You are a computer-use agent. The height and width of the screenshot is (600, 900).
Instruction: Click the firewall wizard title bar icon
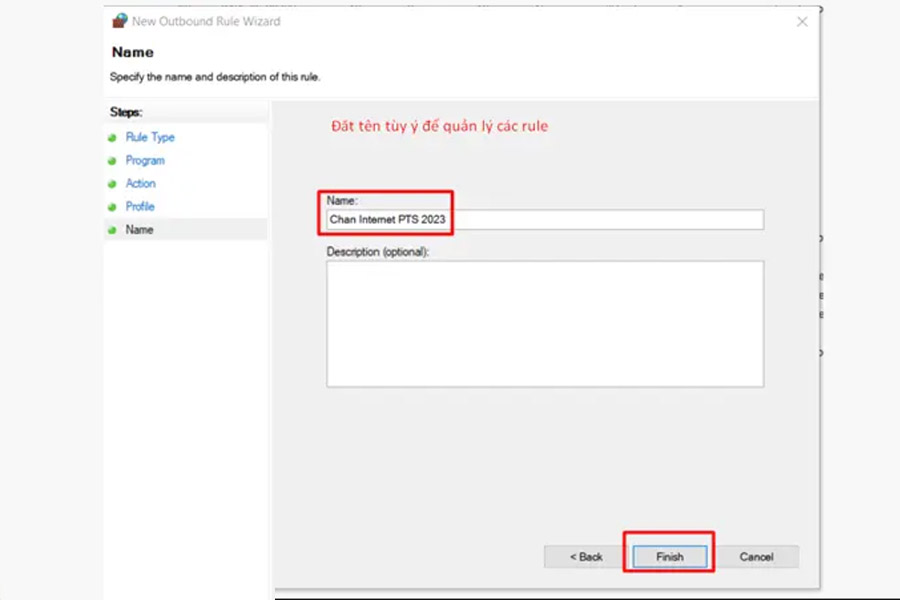click(x=120, y=21)
